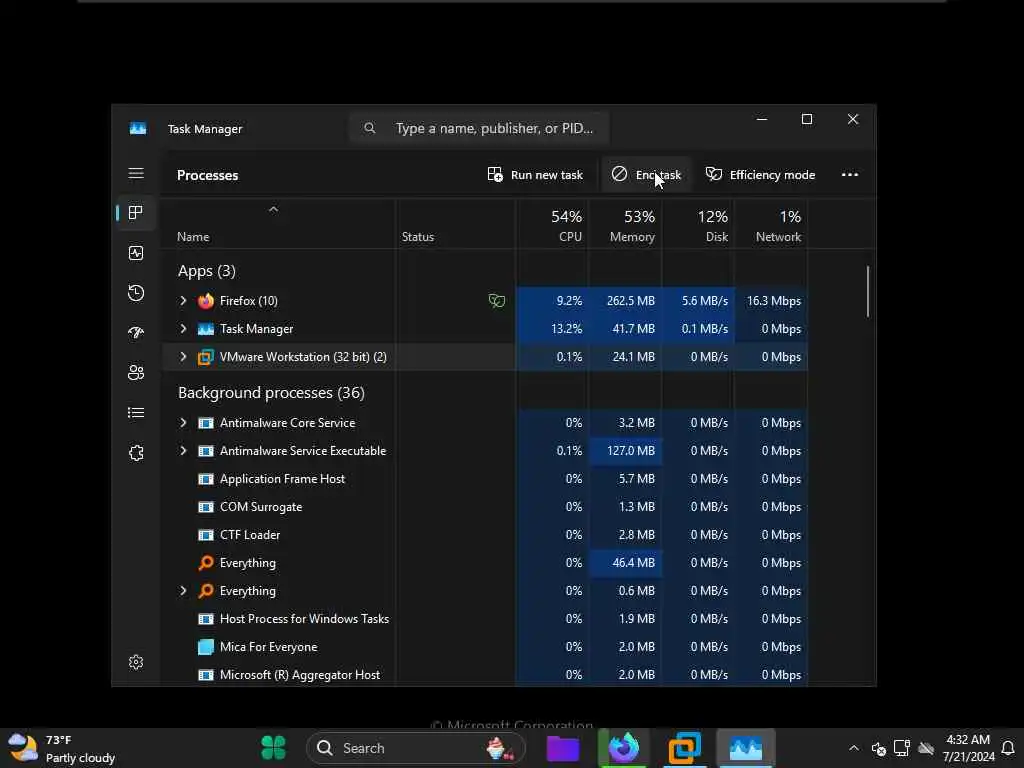Open the weather widget on taskbar

(x=62, y=748)
